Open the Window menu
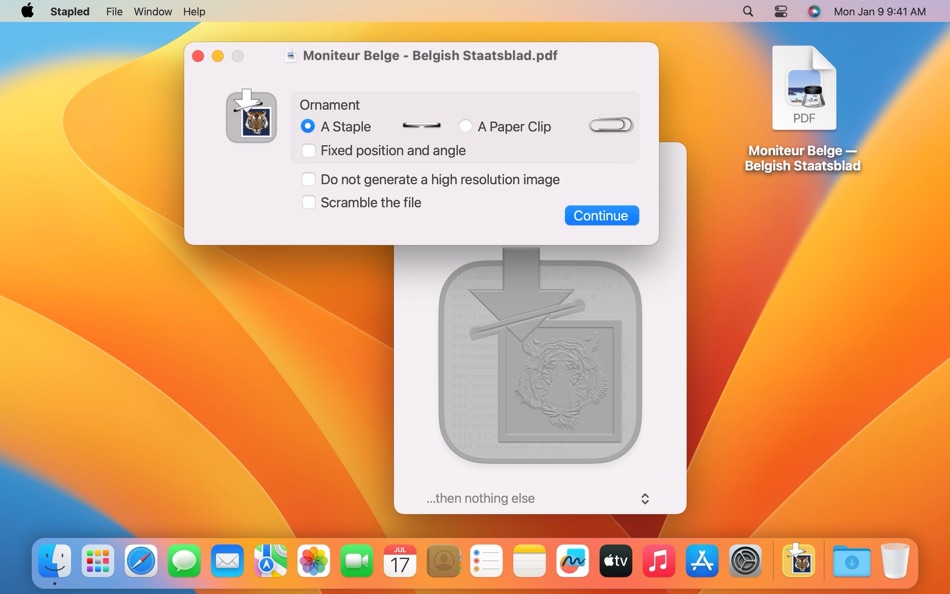The height and width of the screenshot is (594, 950). tap(153, 11)
